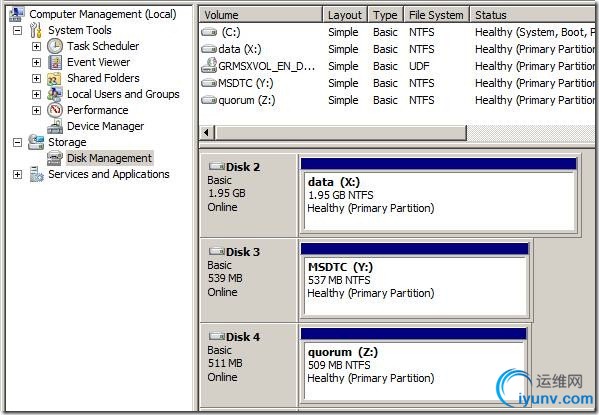Click the MSDTC (Y:) volume drive icon

(x=209, y=83)
